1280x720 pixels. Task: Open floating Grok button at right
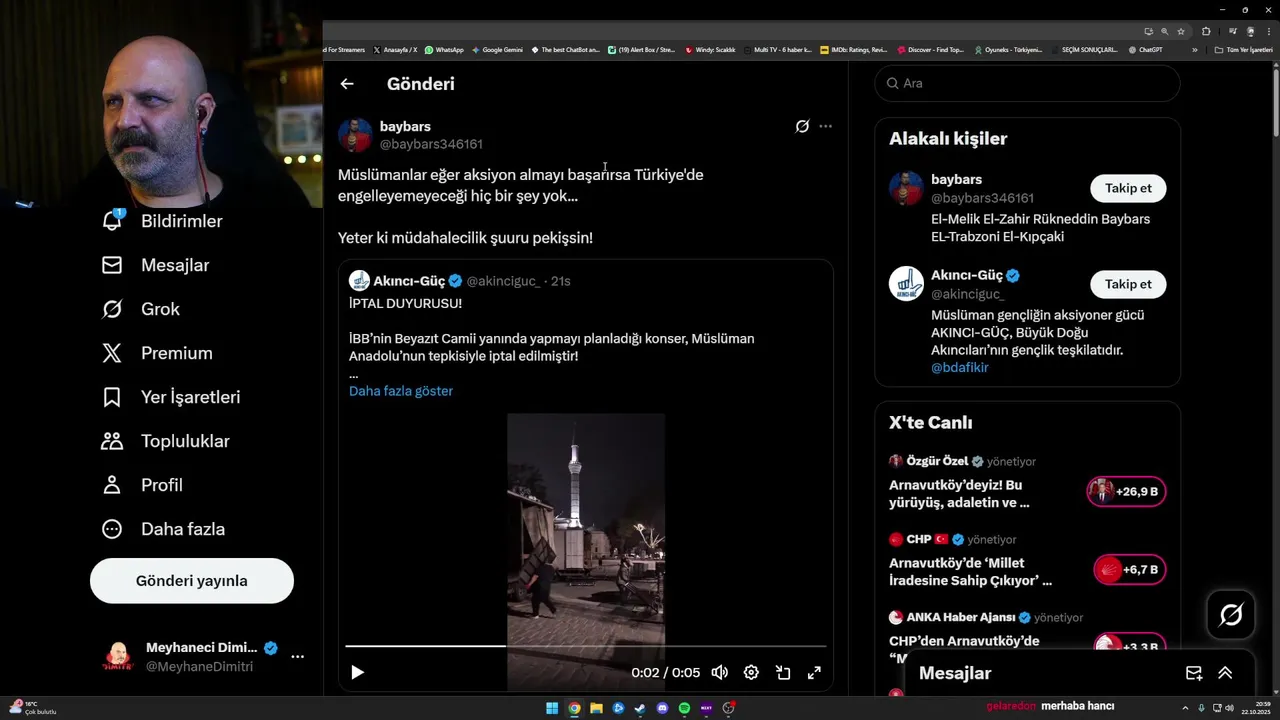pos(1231,615)
